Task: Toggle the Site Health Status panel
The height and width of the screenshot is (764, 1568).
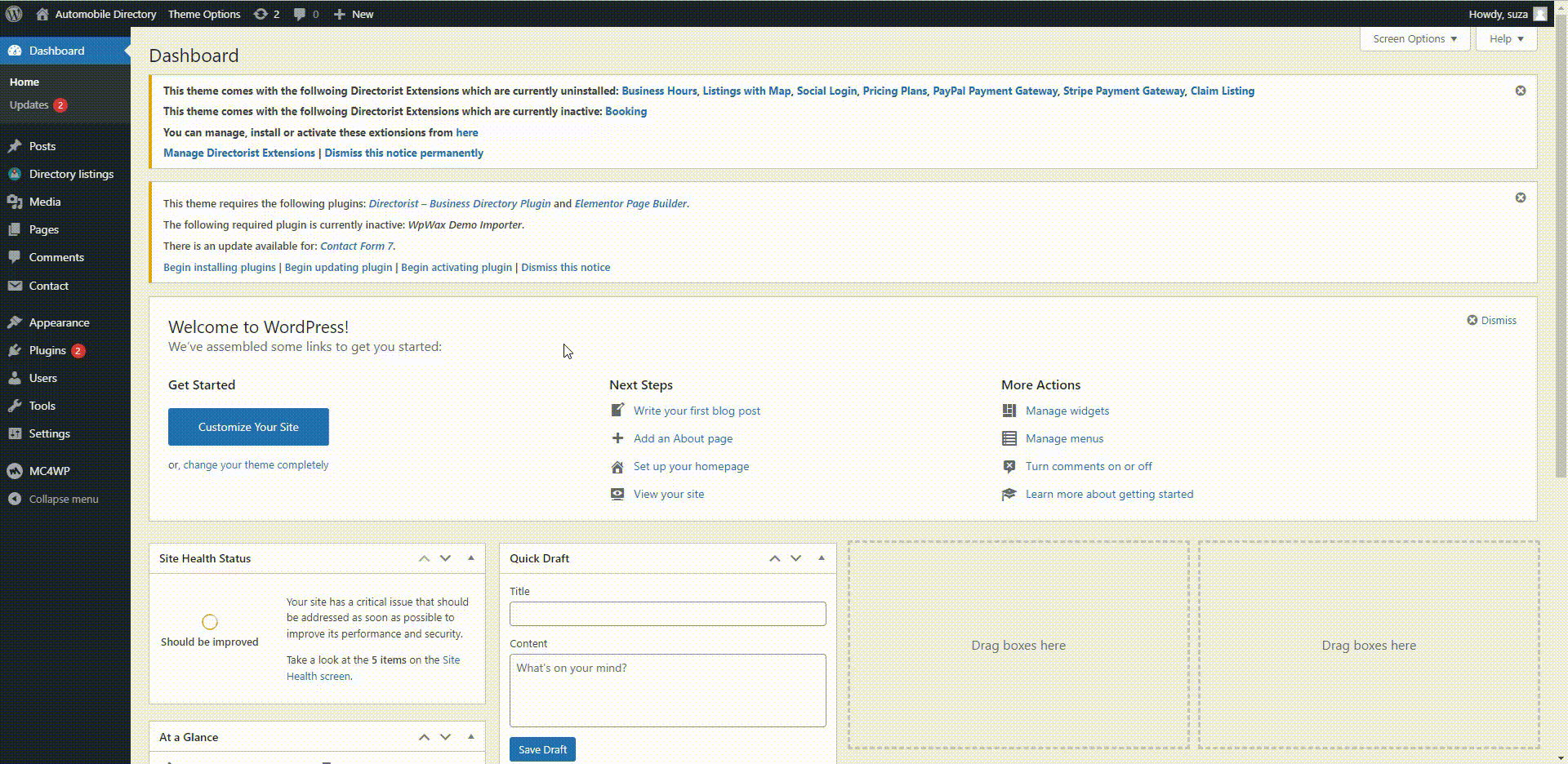Action: 471,558
